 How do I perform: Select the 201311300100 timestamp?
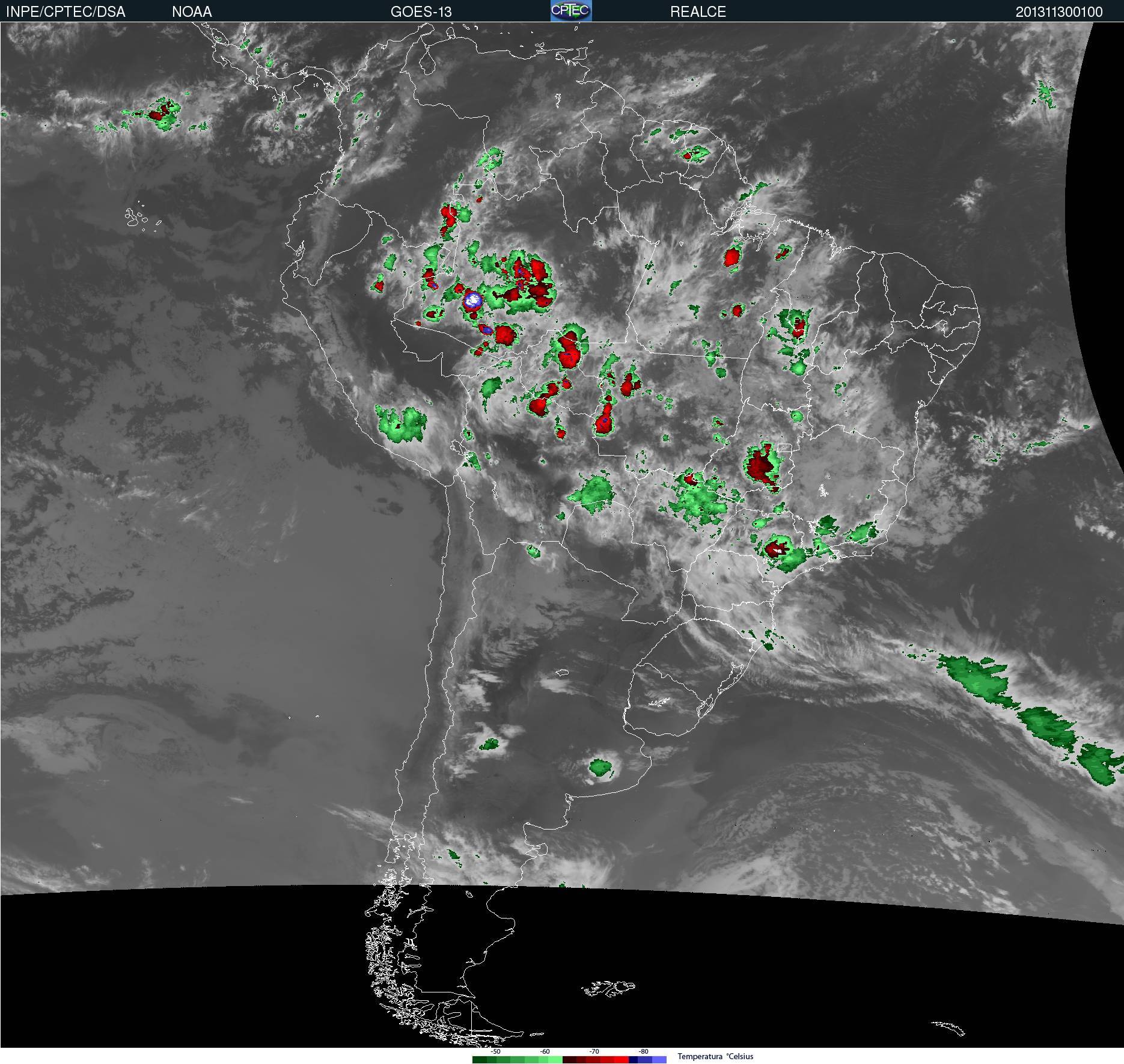coord(1059,12)
